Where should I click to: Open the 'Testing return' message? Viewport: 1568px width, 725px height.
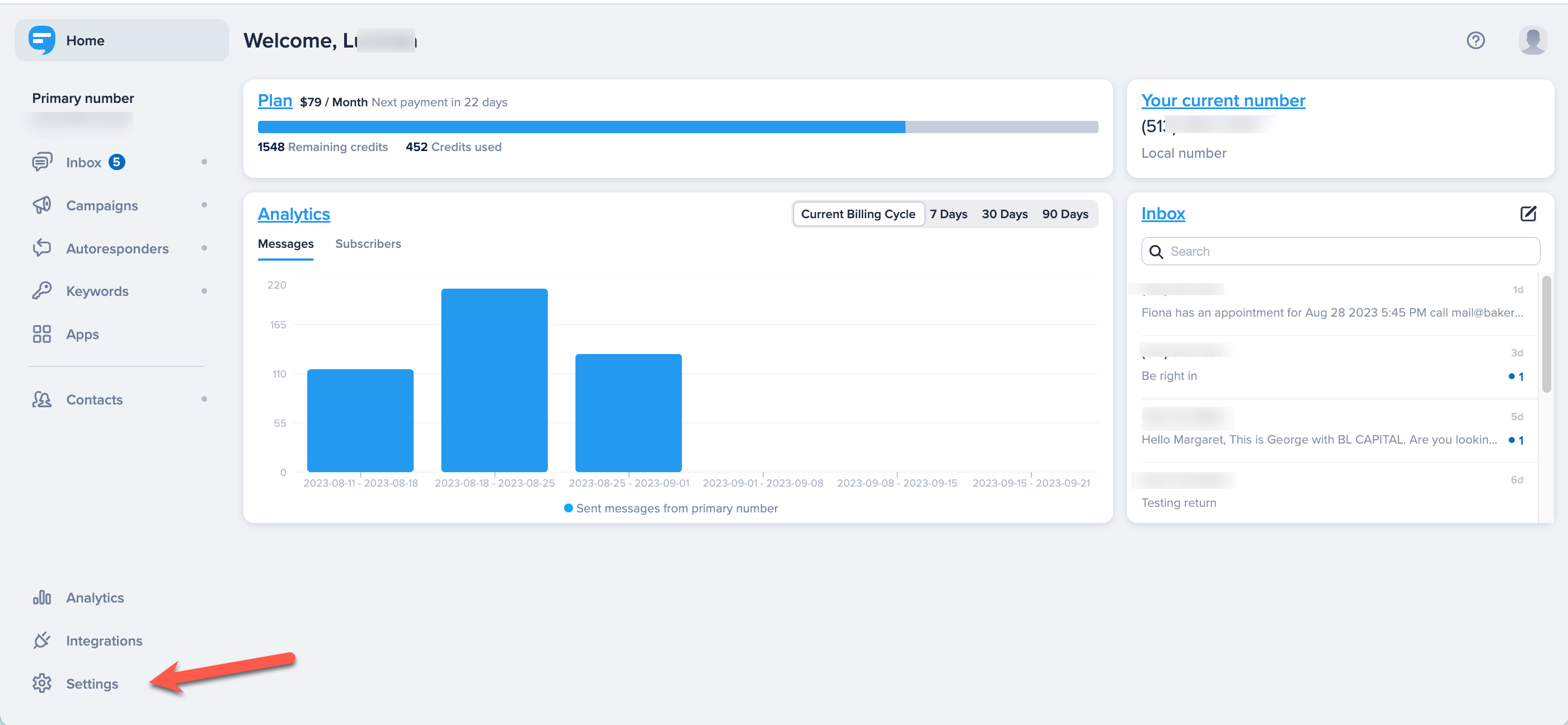1332,493
